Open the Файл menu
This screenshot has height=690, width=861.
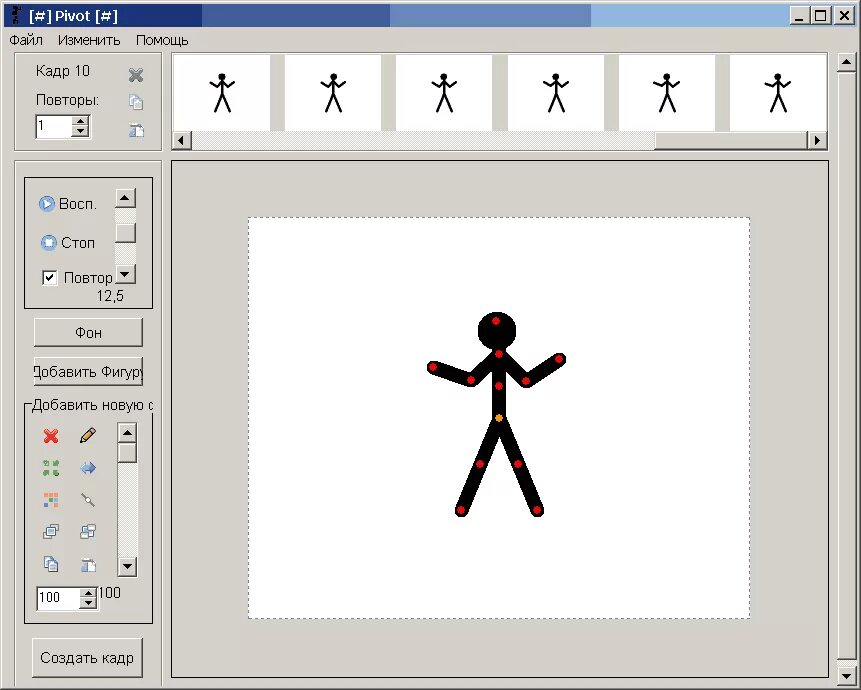coord(26,40)
